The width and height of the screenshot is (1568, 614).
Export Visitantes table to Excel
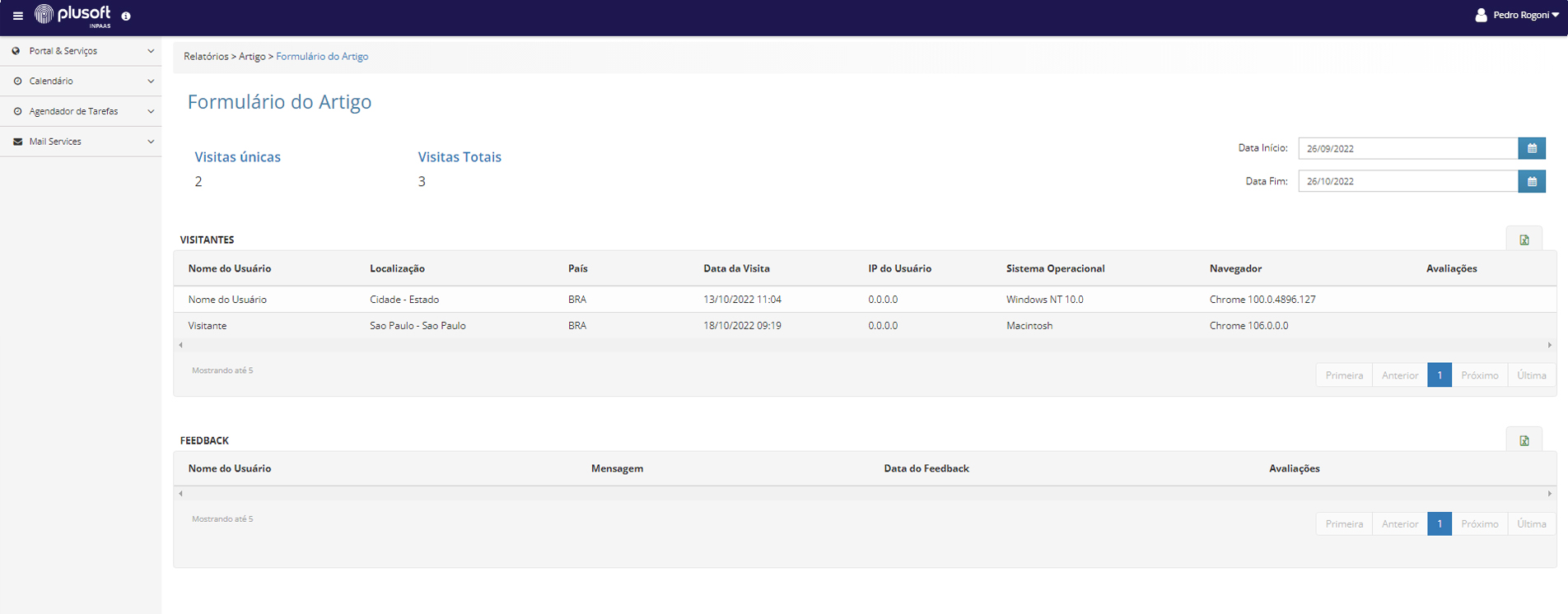pyautogui.click(x=1524, y=240)
